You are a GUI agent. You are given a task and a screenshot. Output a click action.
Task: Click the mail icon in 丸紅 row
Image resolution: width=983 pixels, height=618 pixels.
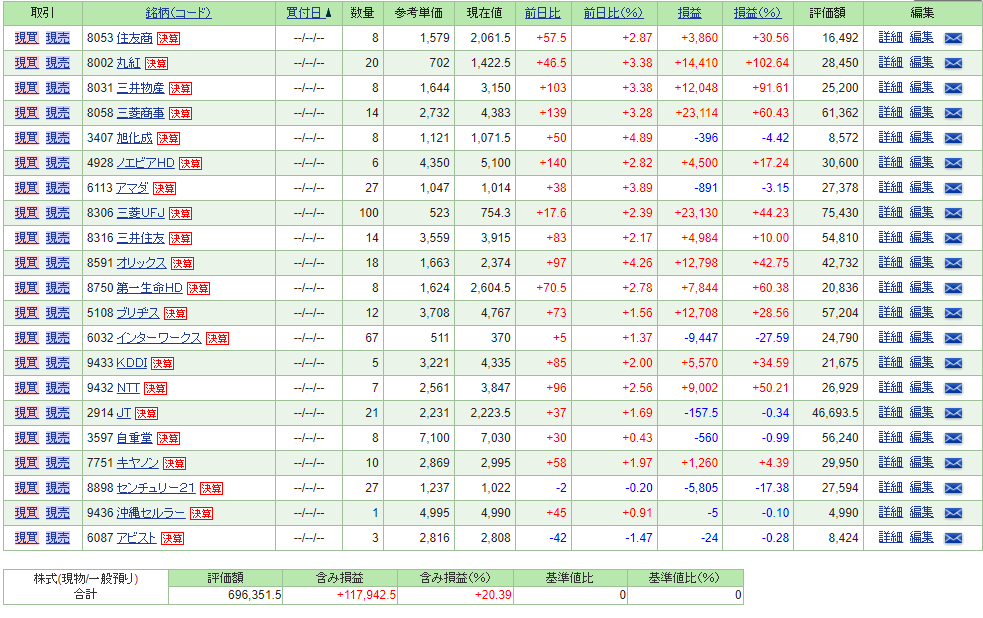tap(953, 63)
